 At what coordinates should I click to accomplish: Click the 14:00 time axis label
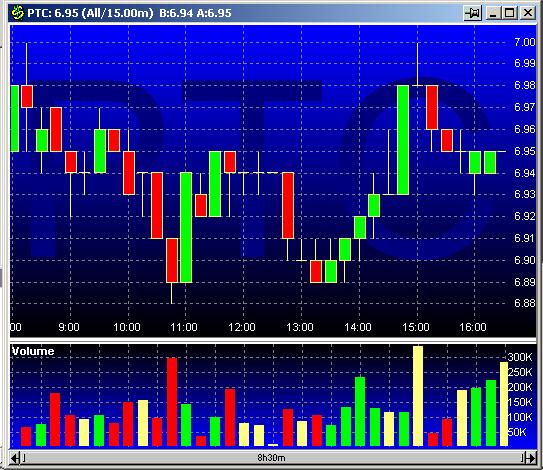pyautogui.click(x=358, y=327)
